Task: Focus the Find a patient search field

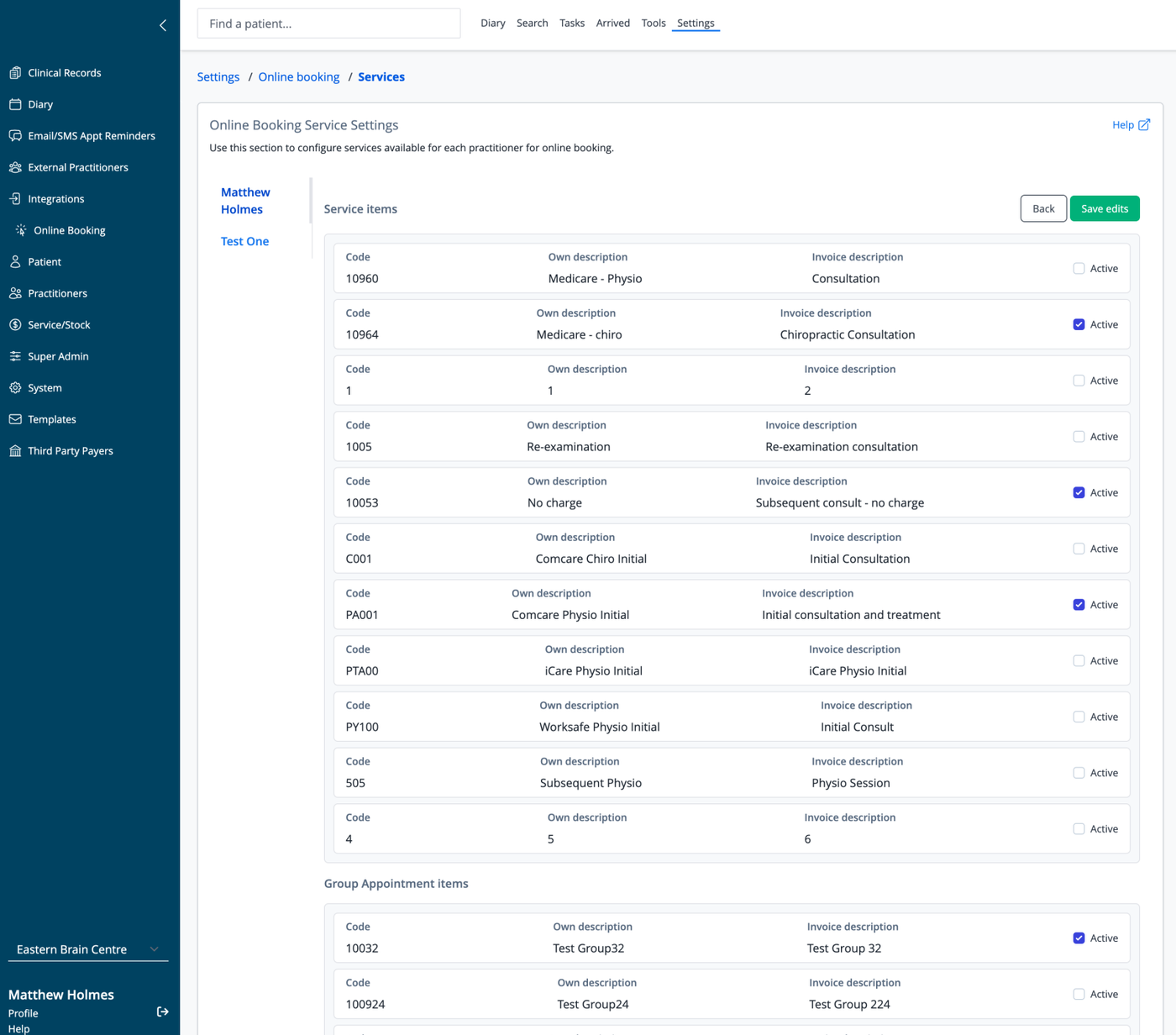Action: 328,24
